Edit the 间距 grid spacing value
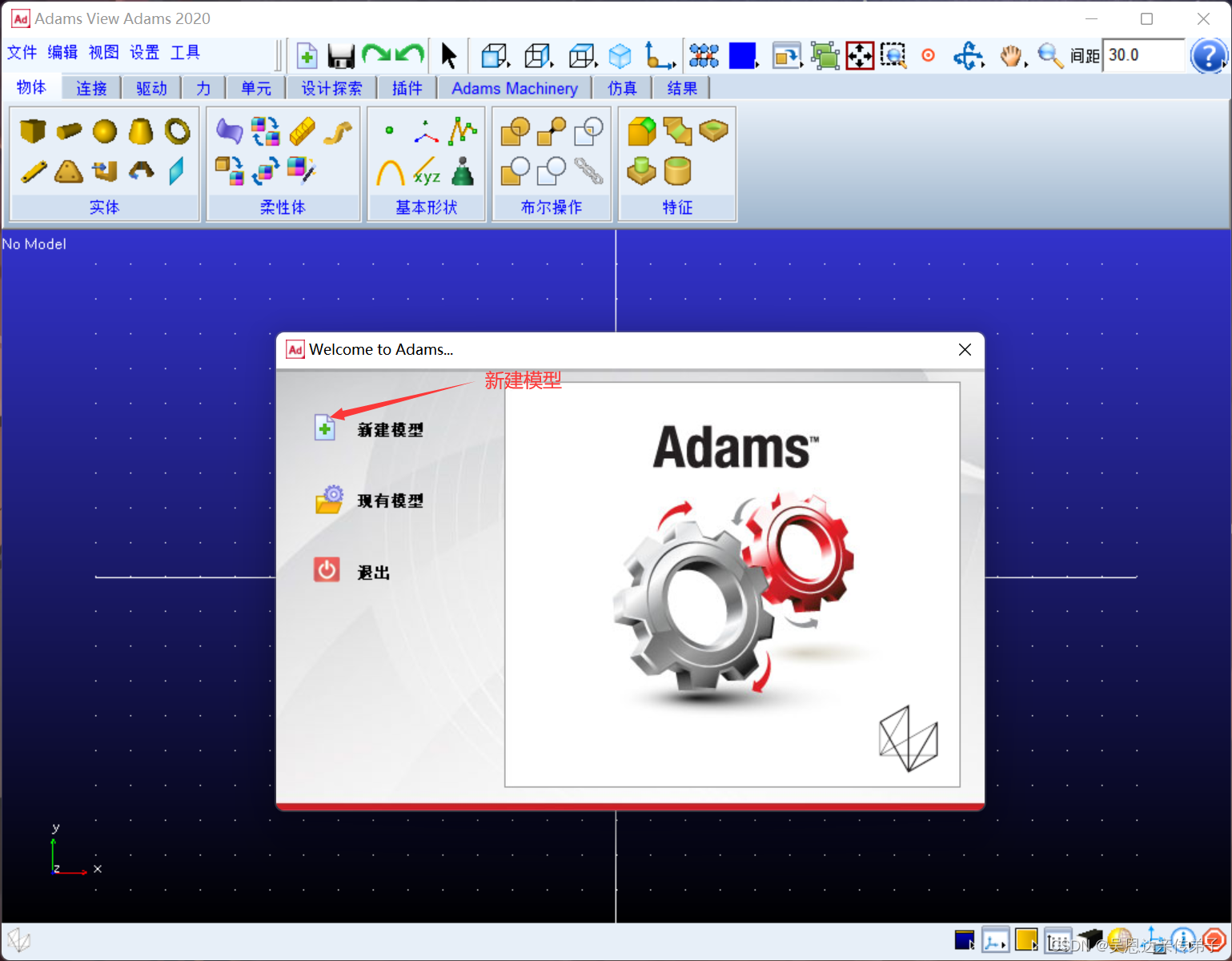This screenshot has height=961, width=1232. tap(1143, 55)
